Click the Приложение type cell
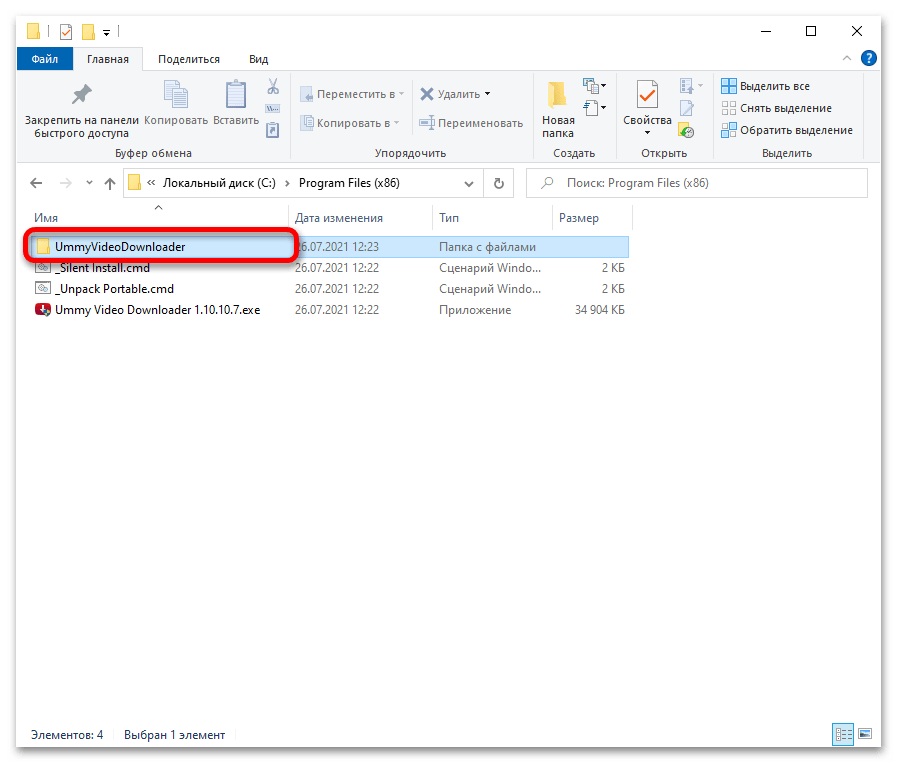The width and height of the screenshot is (897, 763). coord(475,310)
